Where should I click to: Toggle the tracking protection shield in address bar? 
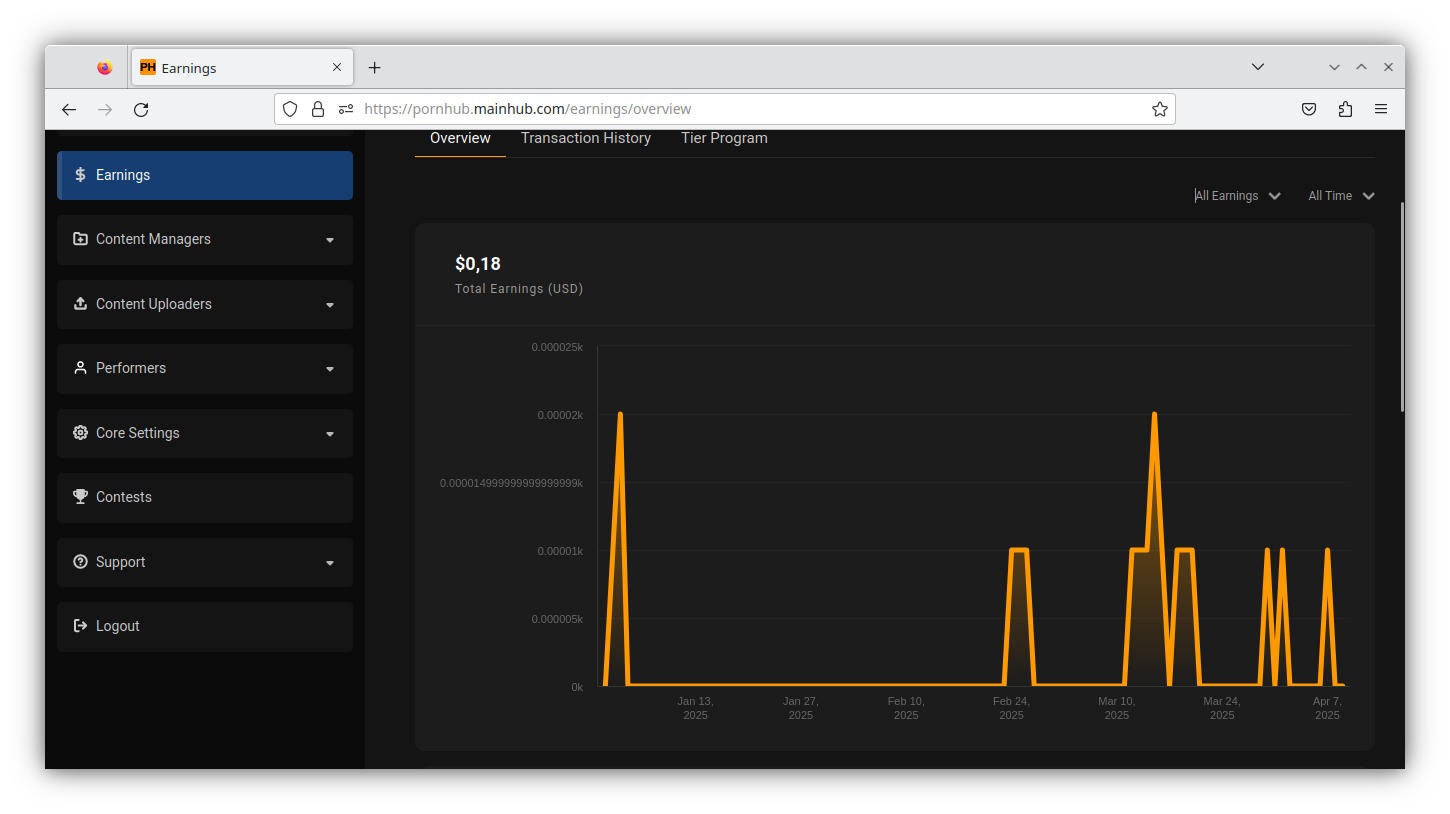pyautogui.click(x=289, y=108)
